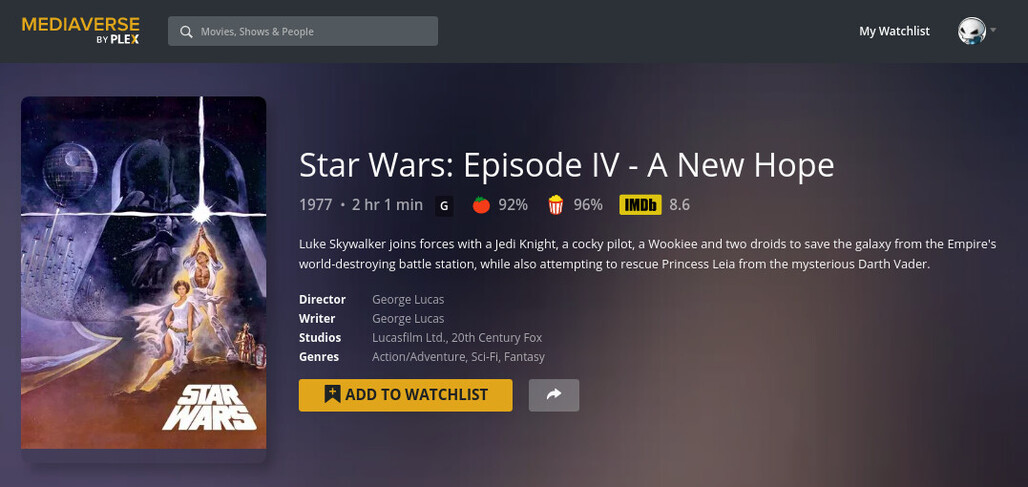
Task: Click the Mediaverse by Plex logo
Action: click(80, 31)
